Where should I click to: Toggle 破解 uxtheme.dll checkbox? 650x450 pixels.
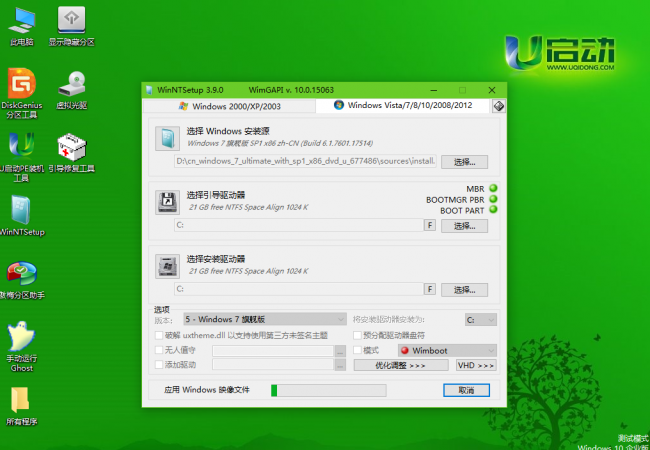[x=159, y=335]
